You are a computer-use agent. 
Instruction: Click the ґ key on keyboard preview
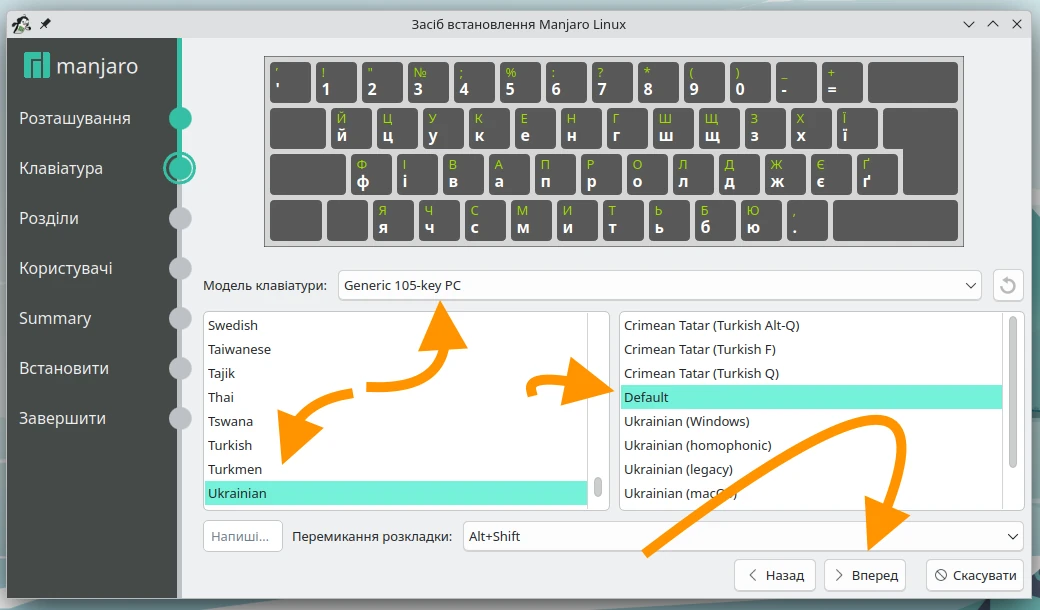[x=878, y=174]
